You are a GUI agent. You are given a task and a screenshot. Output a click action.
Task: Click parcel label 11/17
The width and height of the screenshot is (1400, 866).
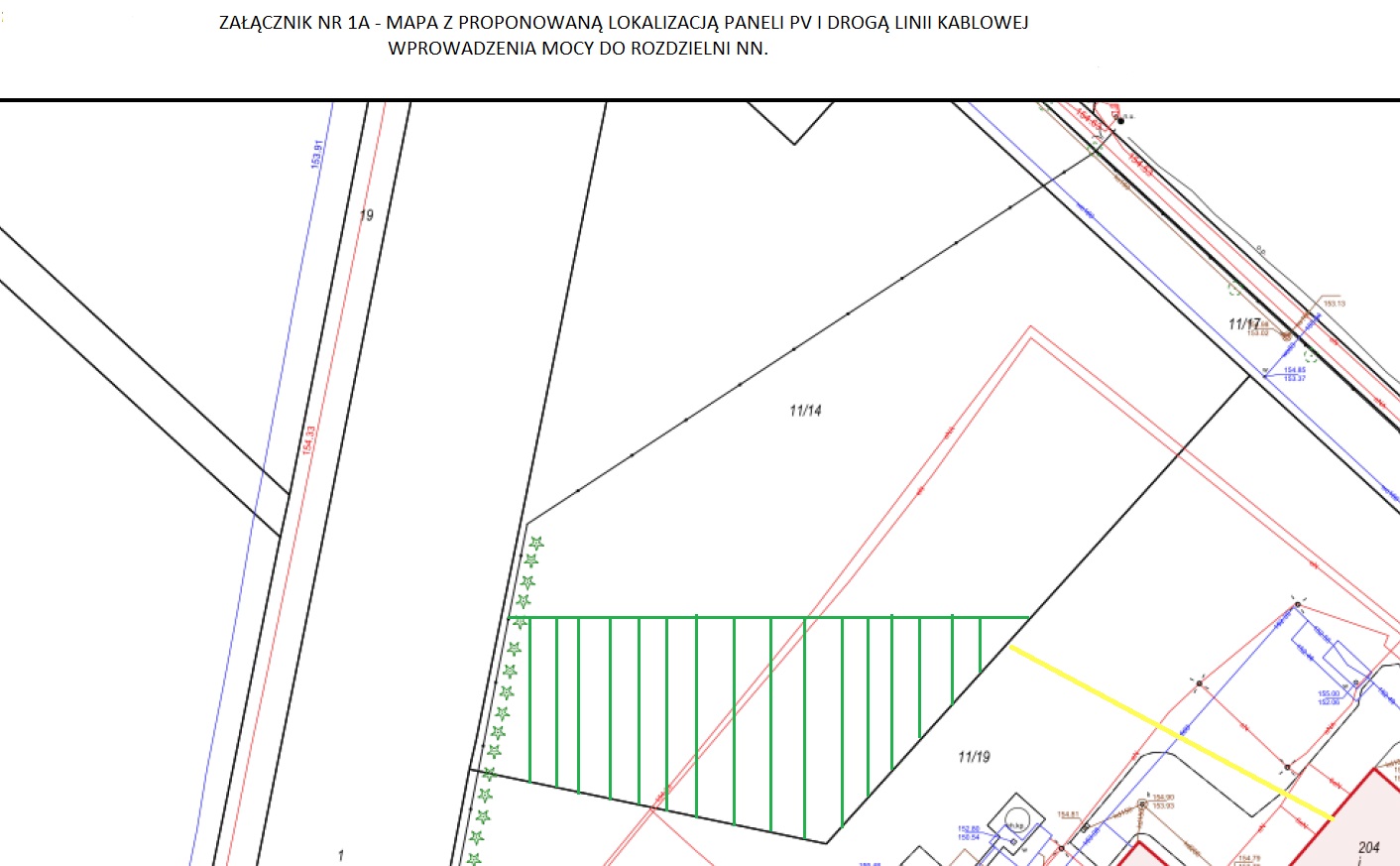pyautogui.click(x=1243, y=324)
